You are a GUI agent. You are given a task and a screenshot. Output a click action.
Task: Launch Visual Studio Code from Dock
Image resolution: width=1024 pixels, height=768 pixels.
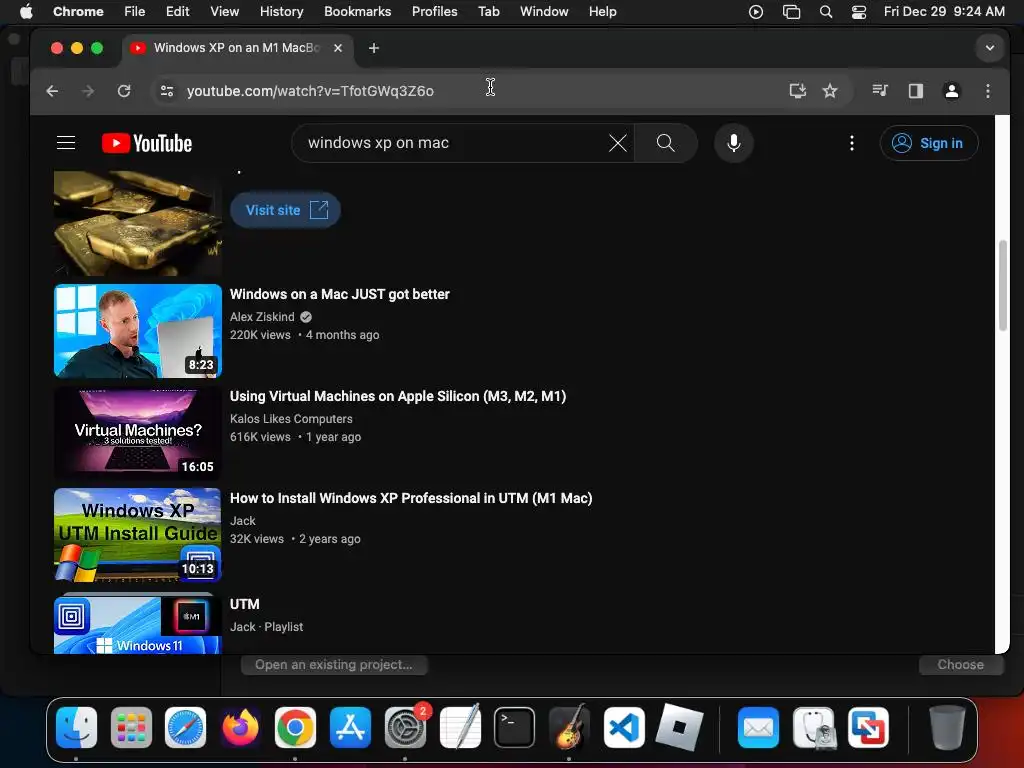(x=624, y=727)
